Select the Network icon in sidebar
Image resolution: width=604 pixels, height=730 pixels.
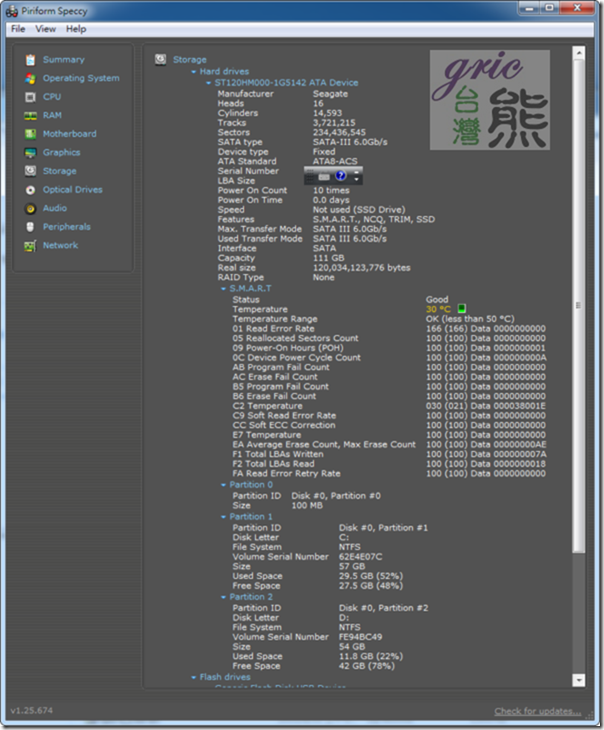pos(30,245)
